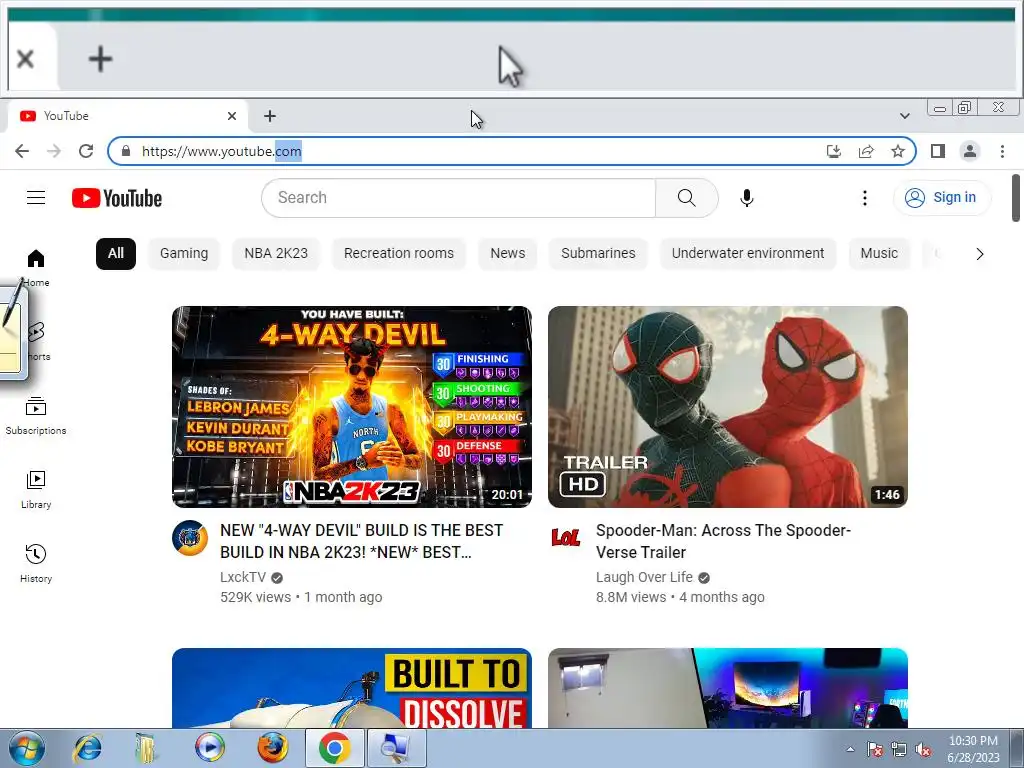The width and height of the screenshot is (1024, 768).
Task: Open Windows Explorer folder from the taskbar
Action: click(148, 748)
